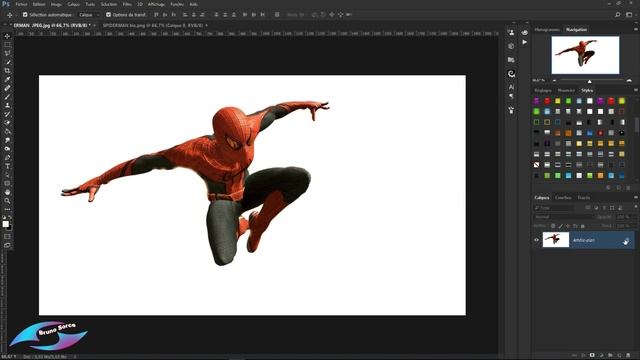The height and width of the screenshot is (360, 640).
Task: Click the foreground color swatch
Action: [x=5, y=224]
